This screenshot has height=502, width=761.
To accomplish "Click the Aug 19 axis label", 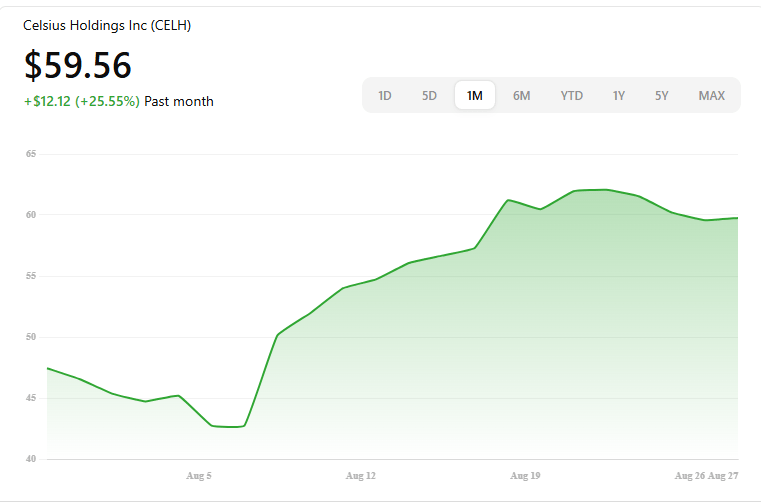I will pyautogui.click(x=525, y=476).
